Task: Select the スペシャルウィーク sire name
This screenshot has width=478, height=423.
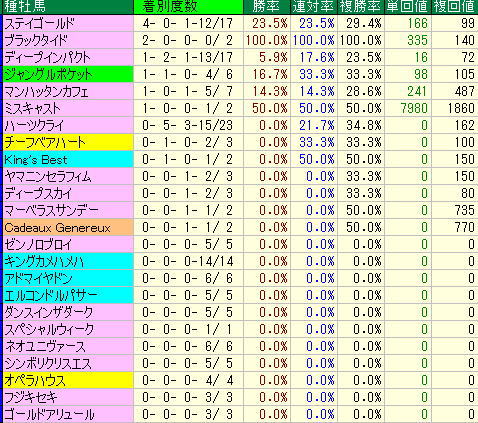Action: pyautogui.click(x=49, y=329)
